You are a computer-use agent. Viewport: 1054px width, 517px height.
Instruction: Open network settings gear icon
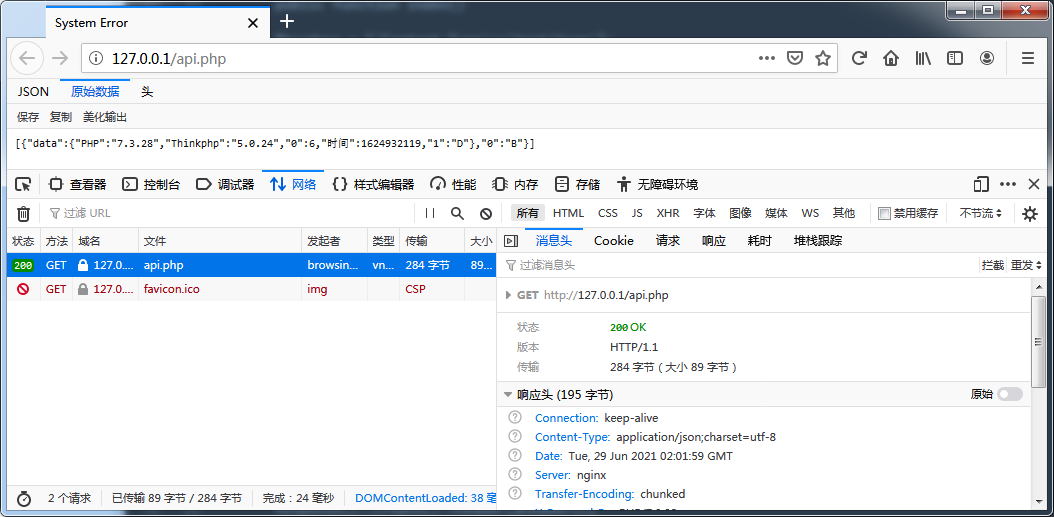pyautogui.click(x=1030, y=214)
